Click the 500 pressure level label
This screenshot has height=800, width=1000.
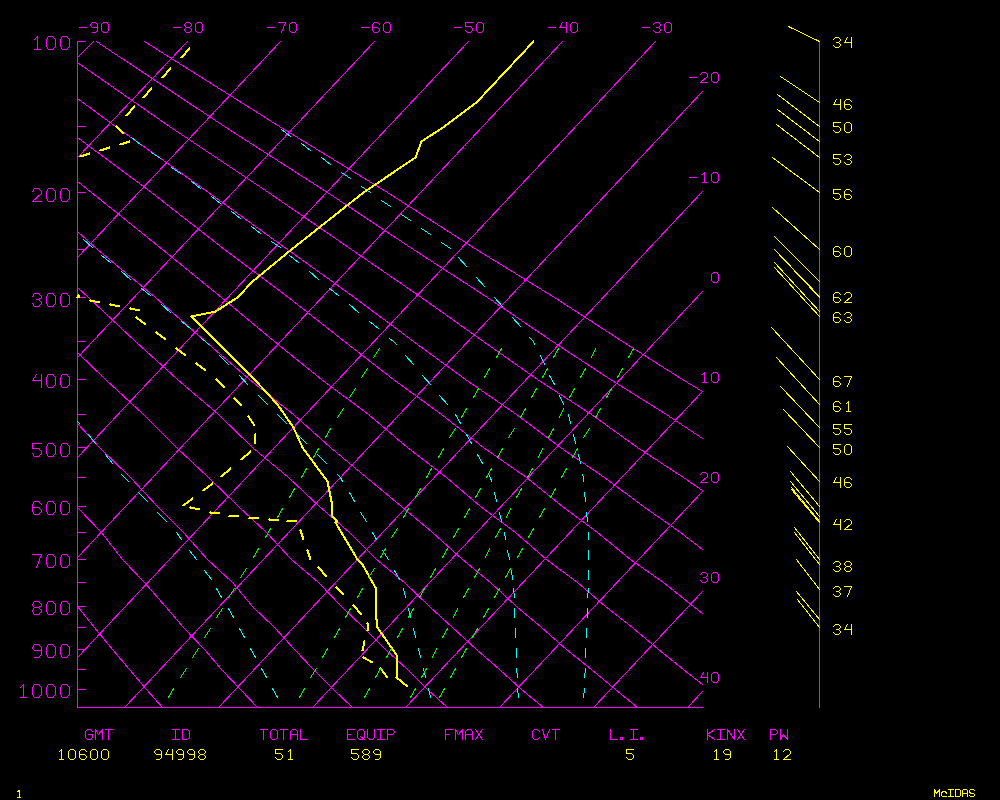[x=50, y=450]
